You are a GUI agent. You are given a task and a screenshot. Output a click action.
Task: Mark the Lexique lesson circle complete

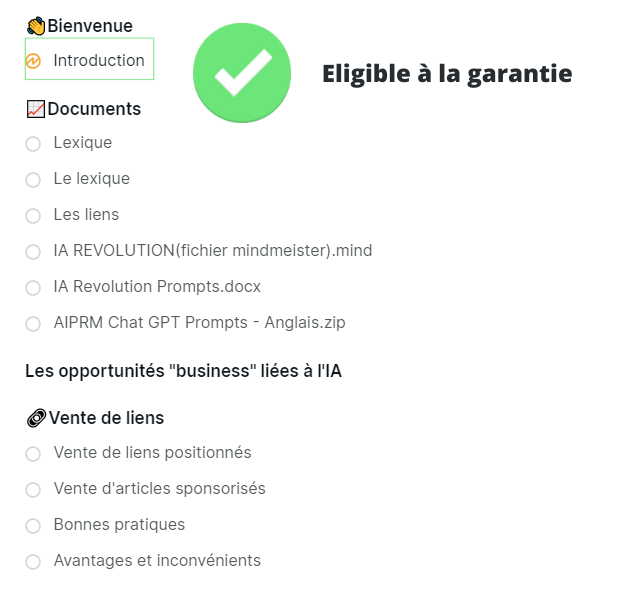pyautogui.click(x=33, y=144)
